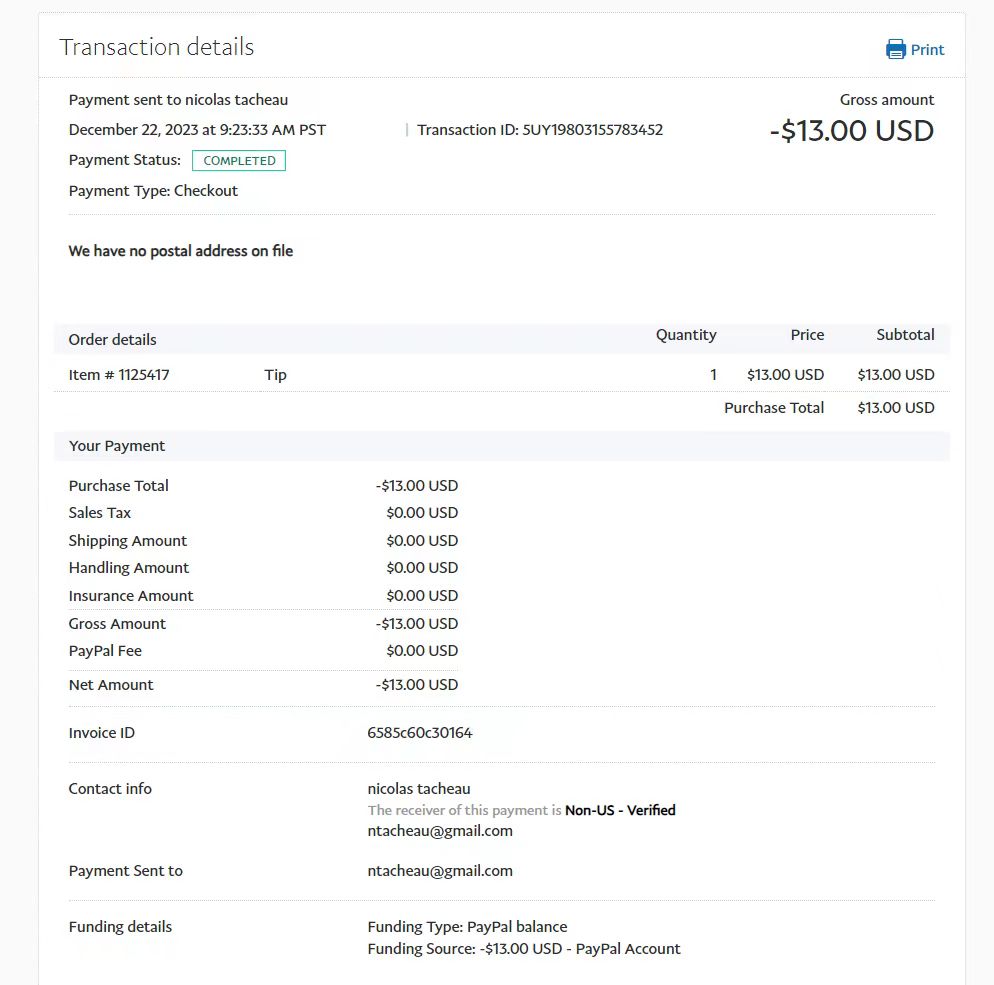Image resolution: width=994 pixels, height=985 pixels.
Task: Click the Order details section header
Action: coord(113,340)
